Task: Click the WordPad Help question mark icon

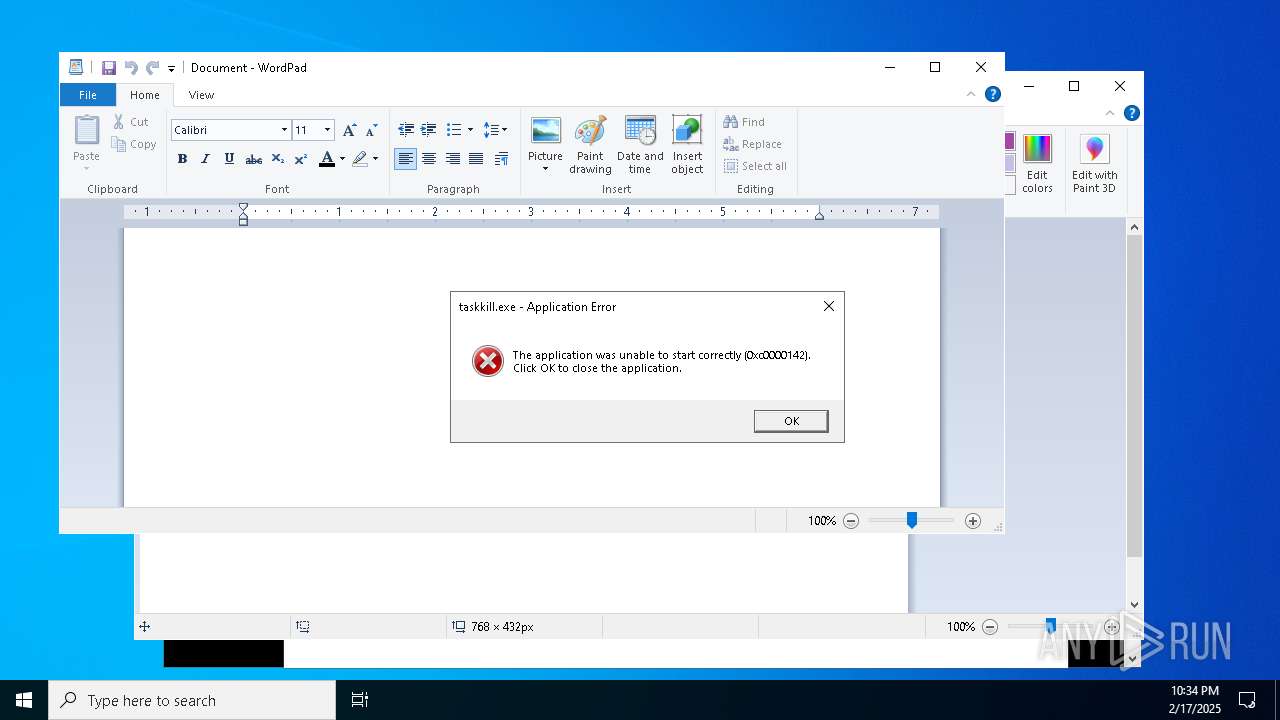Action: coord(993,94)
